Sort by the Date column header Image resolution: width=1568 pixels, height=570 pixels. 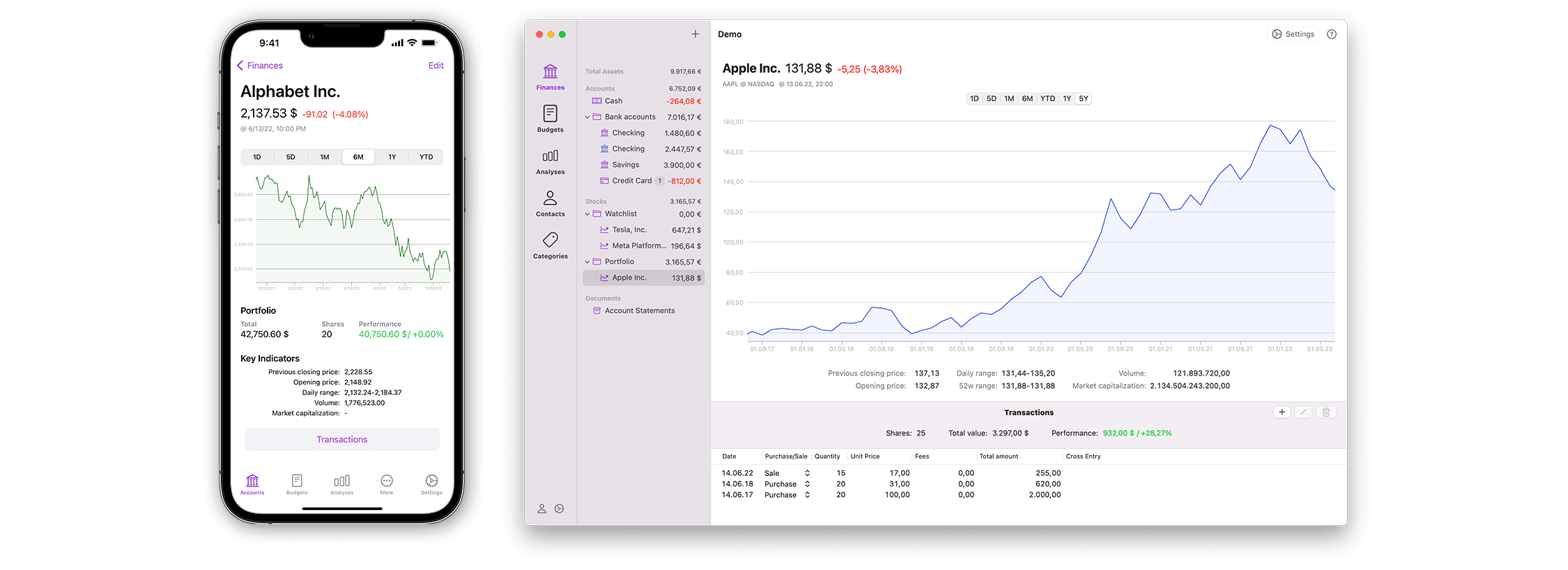click(x=729, y=456)
